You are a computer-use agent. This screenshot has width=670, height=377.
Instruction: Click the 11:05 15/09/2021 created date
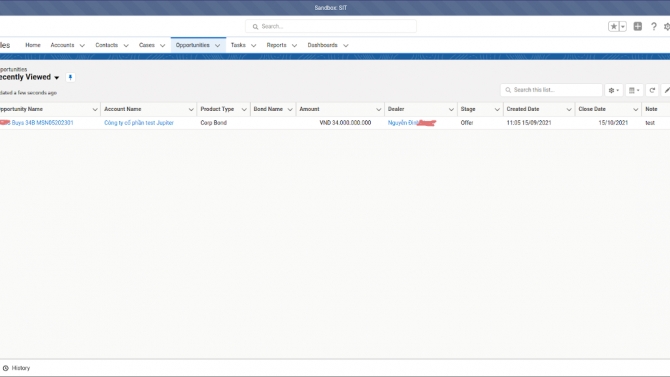[529, 123]
